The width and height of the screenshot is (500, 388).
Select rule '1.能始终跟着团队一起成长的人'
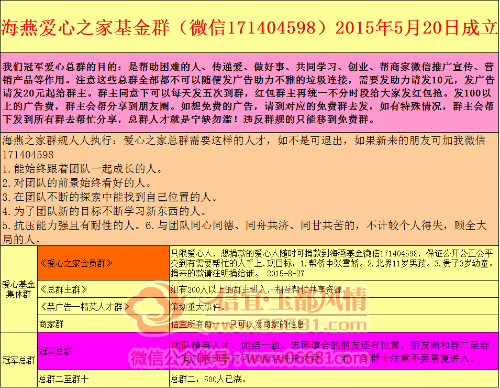(82, 169)
